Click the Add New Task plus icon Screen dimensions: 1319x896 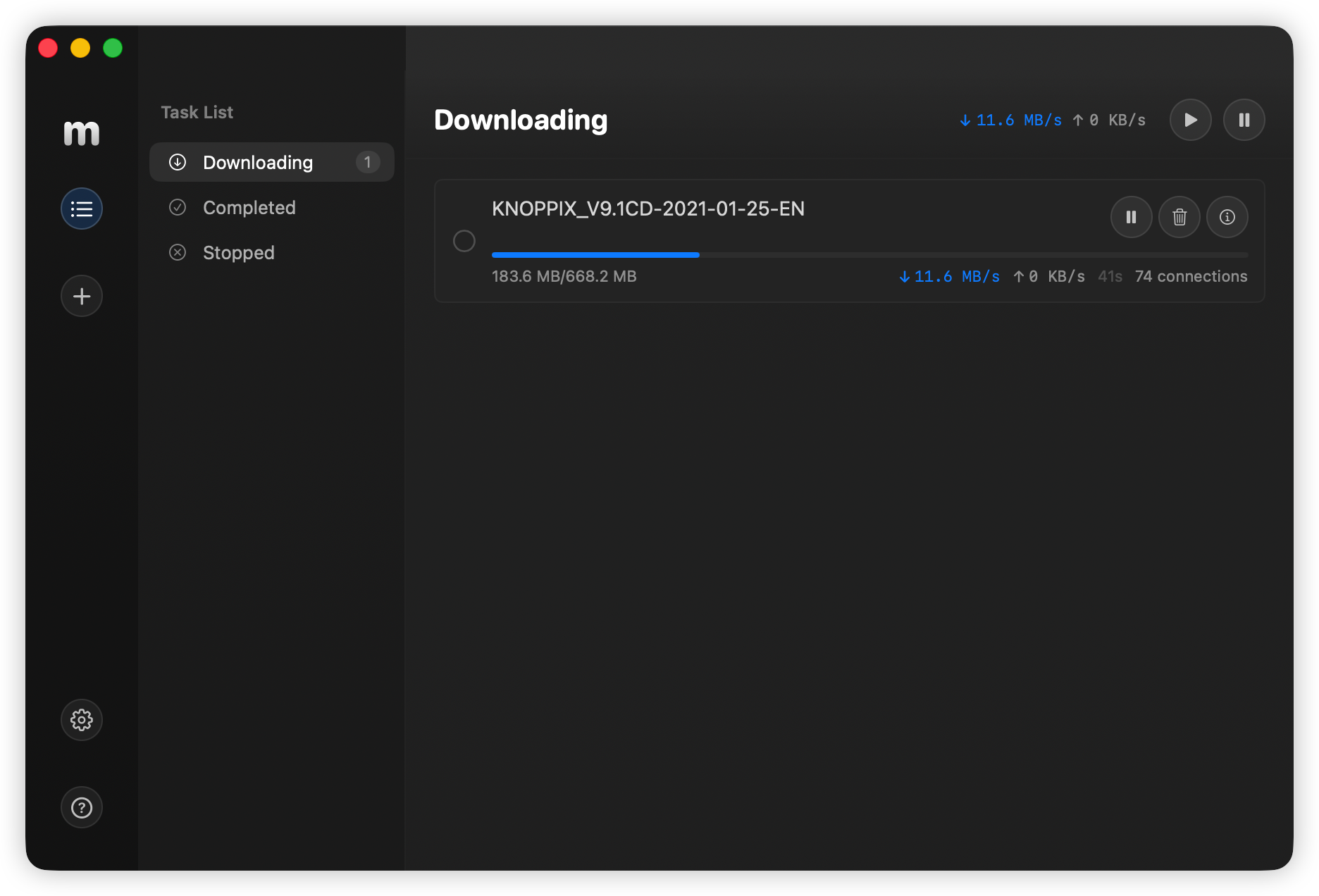point(81,296)
